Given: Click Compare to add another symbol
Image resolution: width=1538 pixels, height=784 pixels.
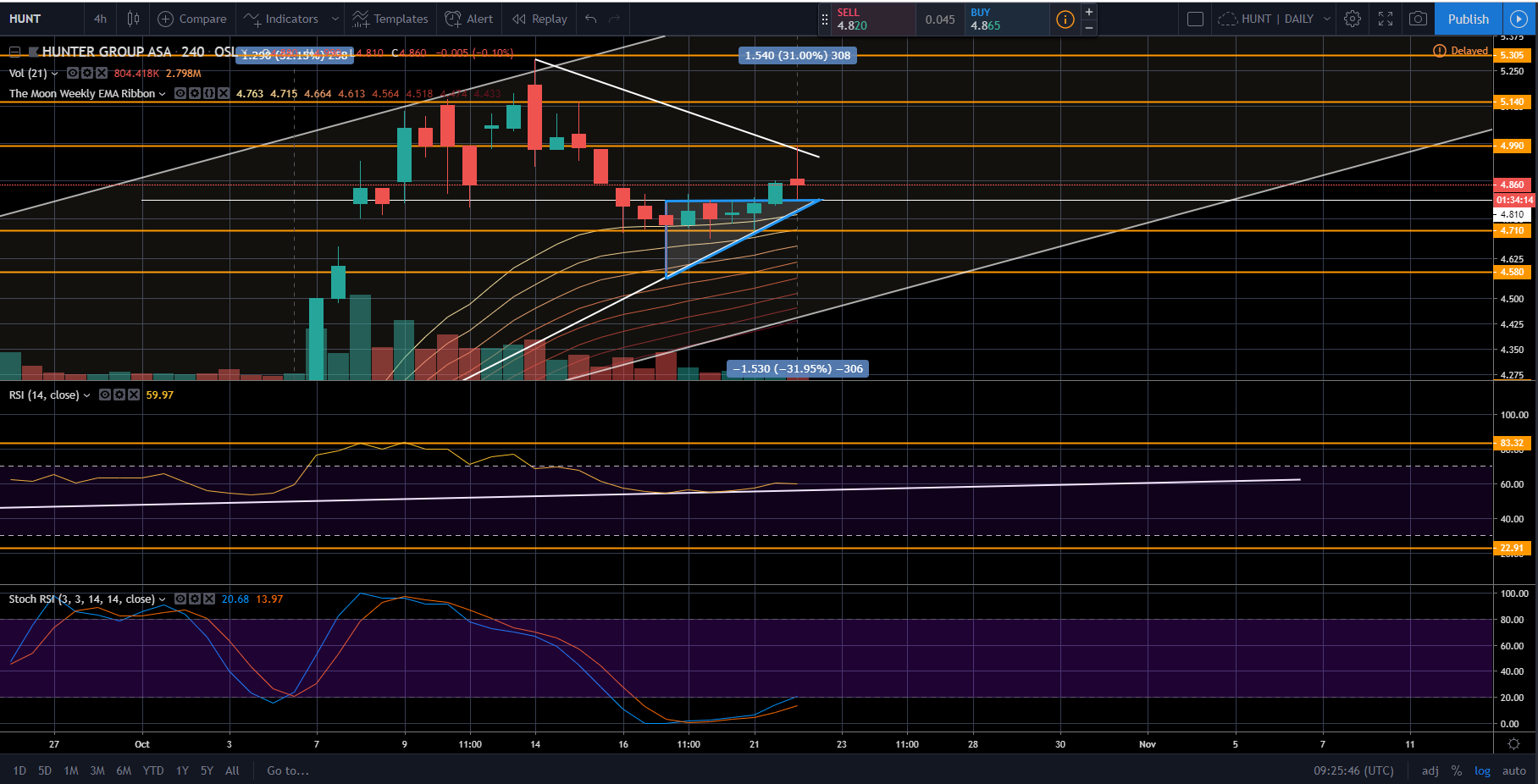Looking at the screenshot, I should pos(192,19).
